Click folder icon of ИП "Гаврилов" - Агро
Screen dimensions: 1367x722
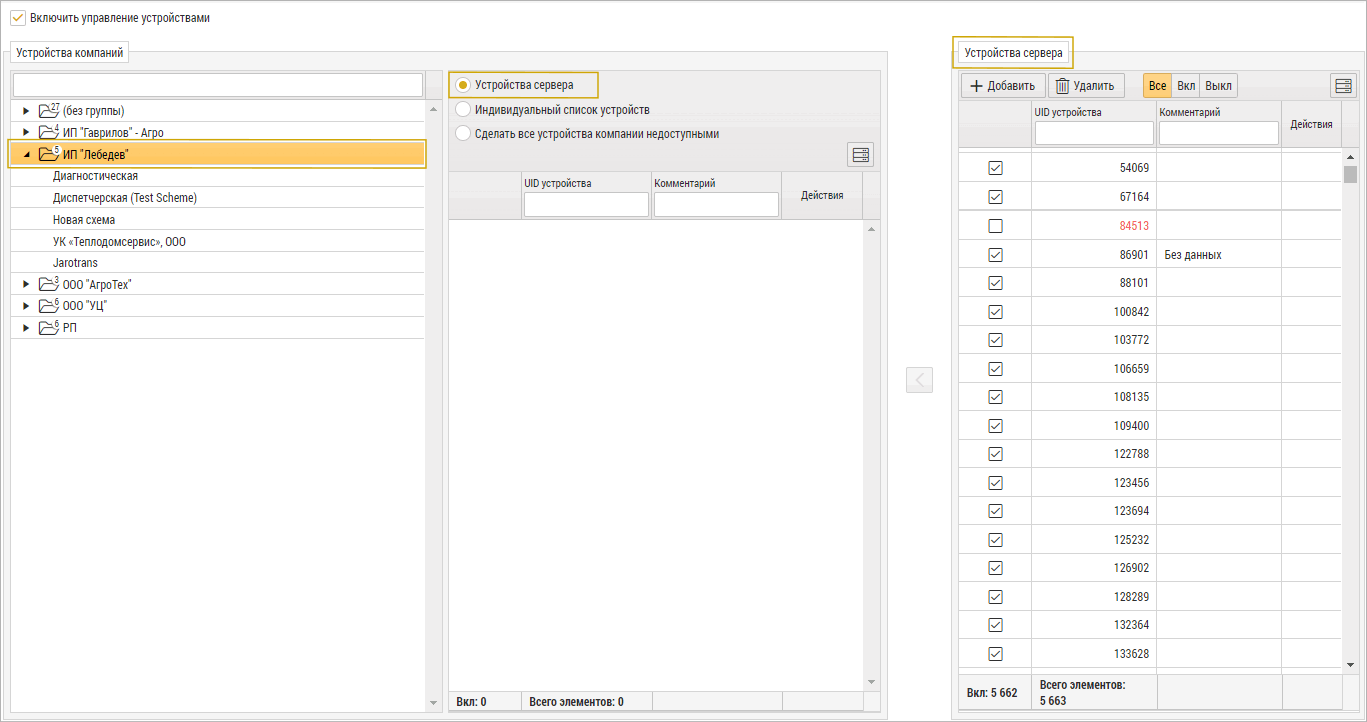pos(48,132)
